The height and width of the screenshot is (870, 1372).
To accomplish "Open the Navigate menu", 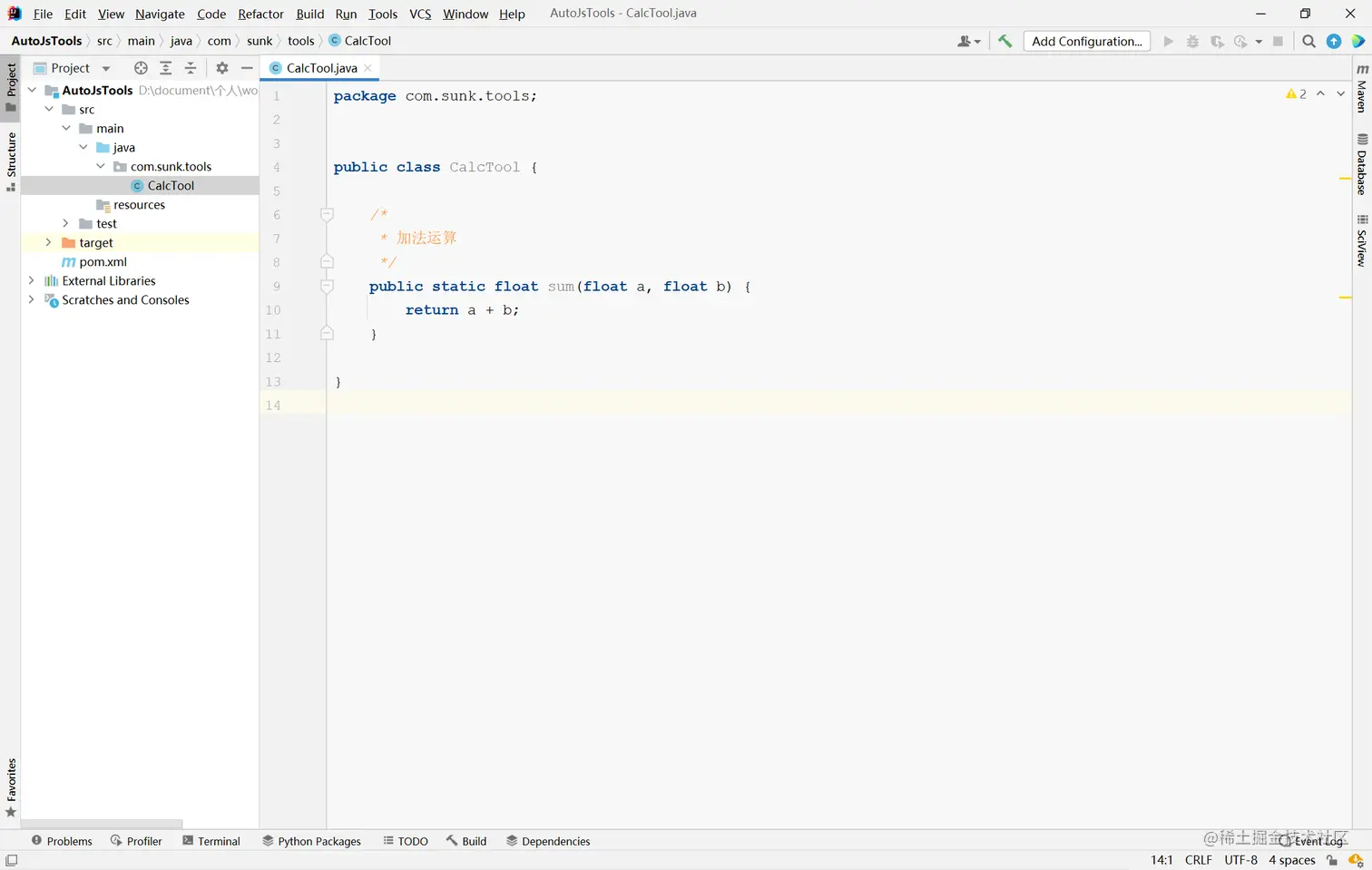I will point(160,14).
